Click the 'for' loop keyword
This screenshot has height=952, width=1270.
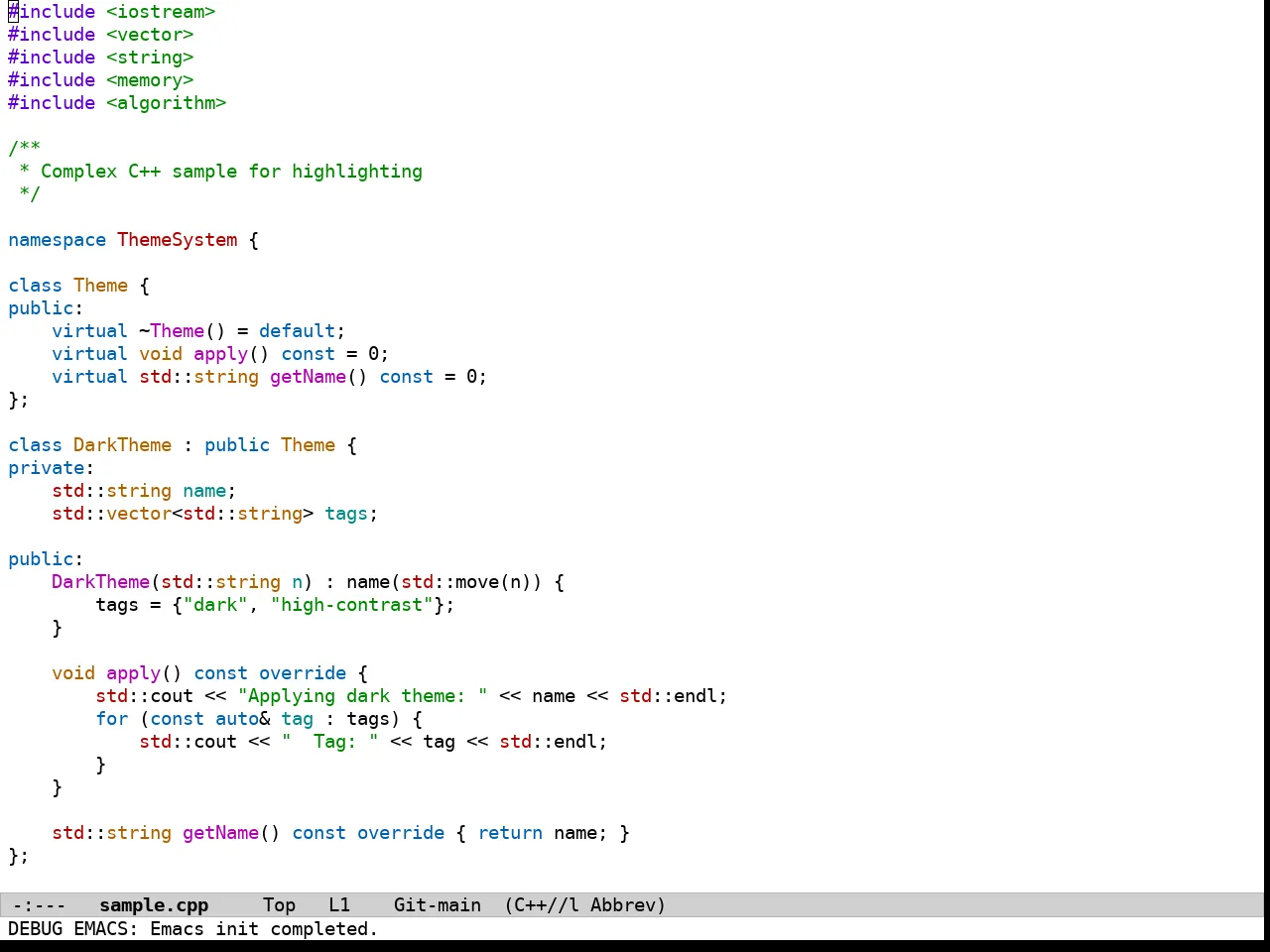112,719
